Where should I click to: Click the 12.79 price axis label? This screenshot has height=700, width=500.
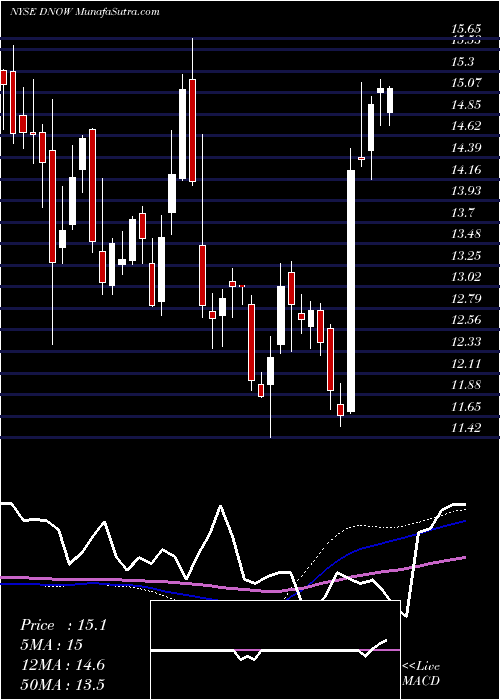(x=467, y=299)
